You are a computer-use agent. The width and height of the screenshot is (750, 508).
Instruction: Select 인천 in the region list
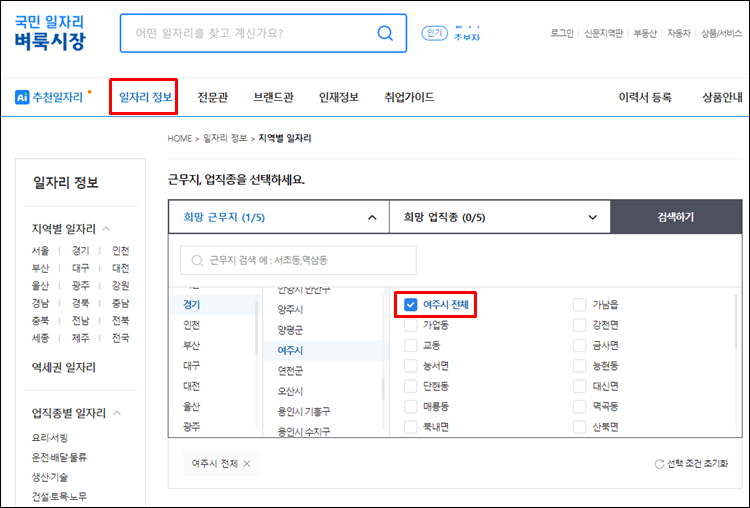click(x=191, y=325)
